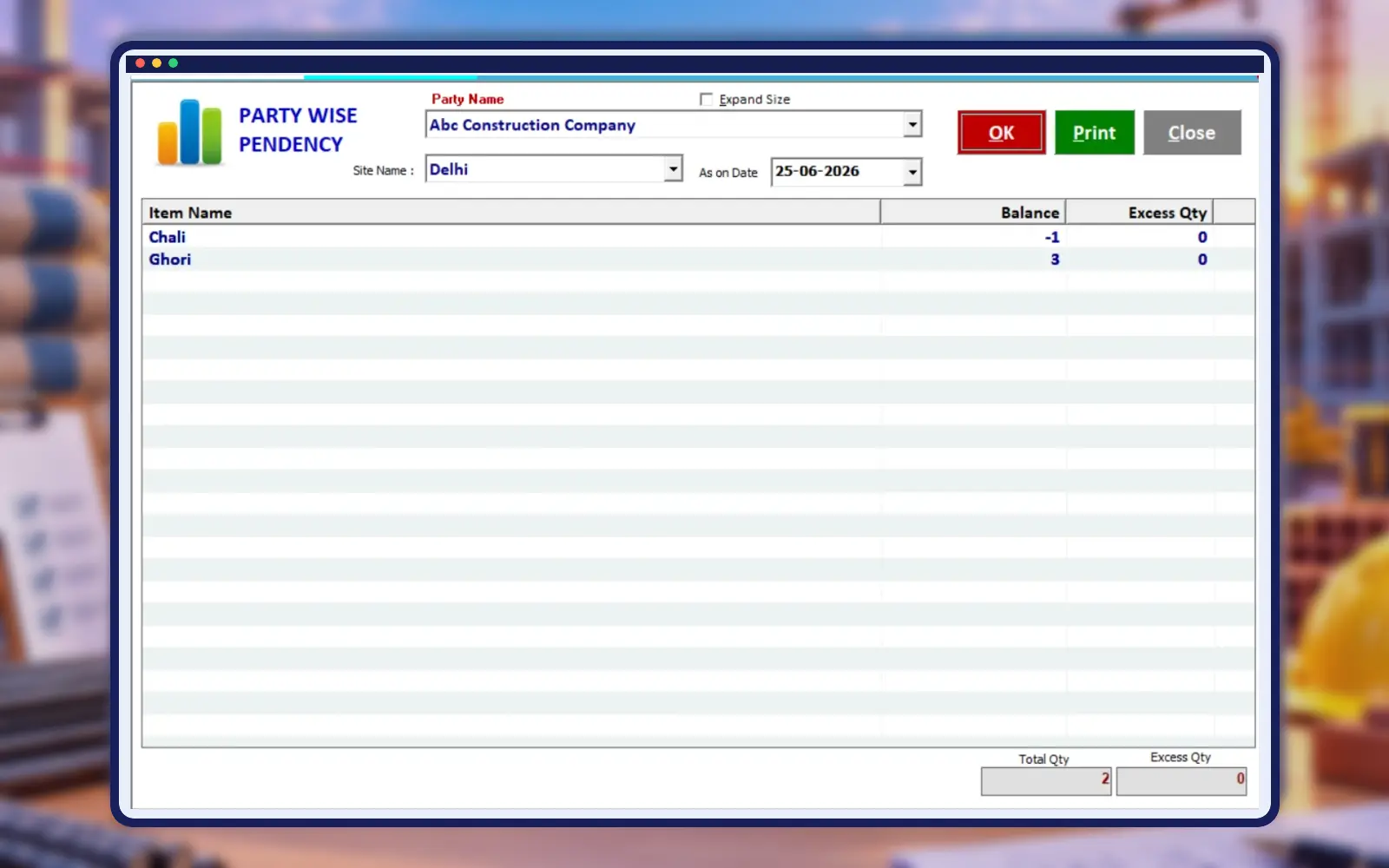This screenshot has height=868, width=1389.
Task: Click the bar chart Party Wise Pendency icon
Action: [189, 132]
